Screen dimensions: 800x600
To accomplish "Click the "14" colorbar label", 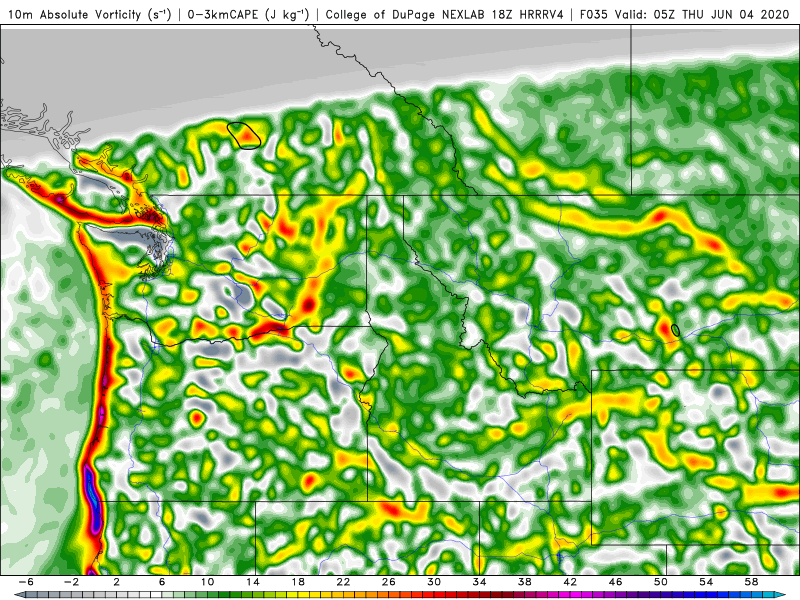I will point(253,582).
